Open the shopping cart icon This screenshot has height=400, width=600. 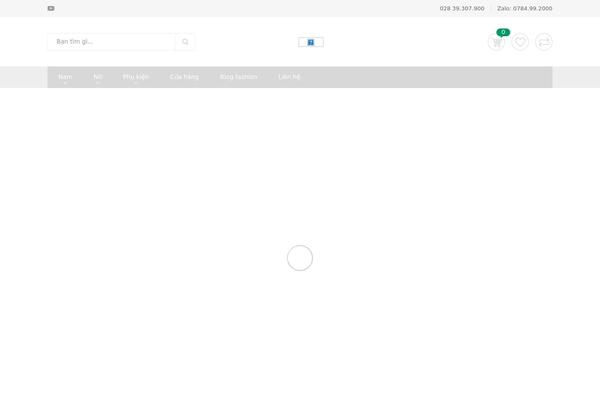coord(496,42)
